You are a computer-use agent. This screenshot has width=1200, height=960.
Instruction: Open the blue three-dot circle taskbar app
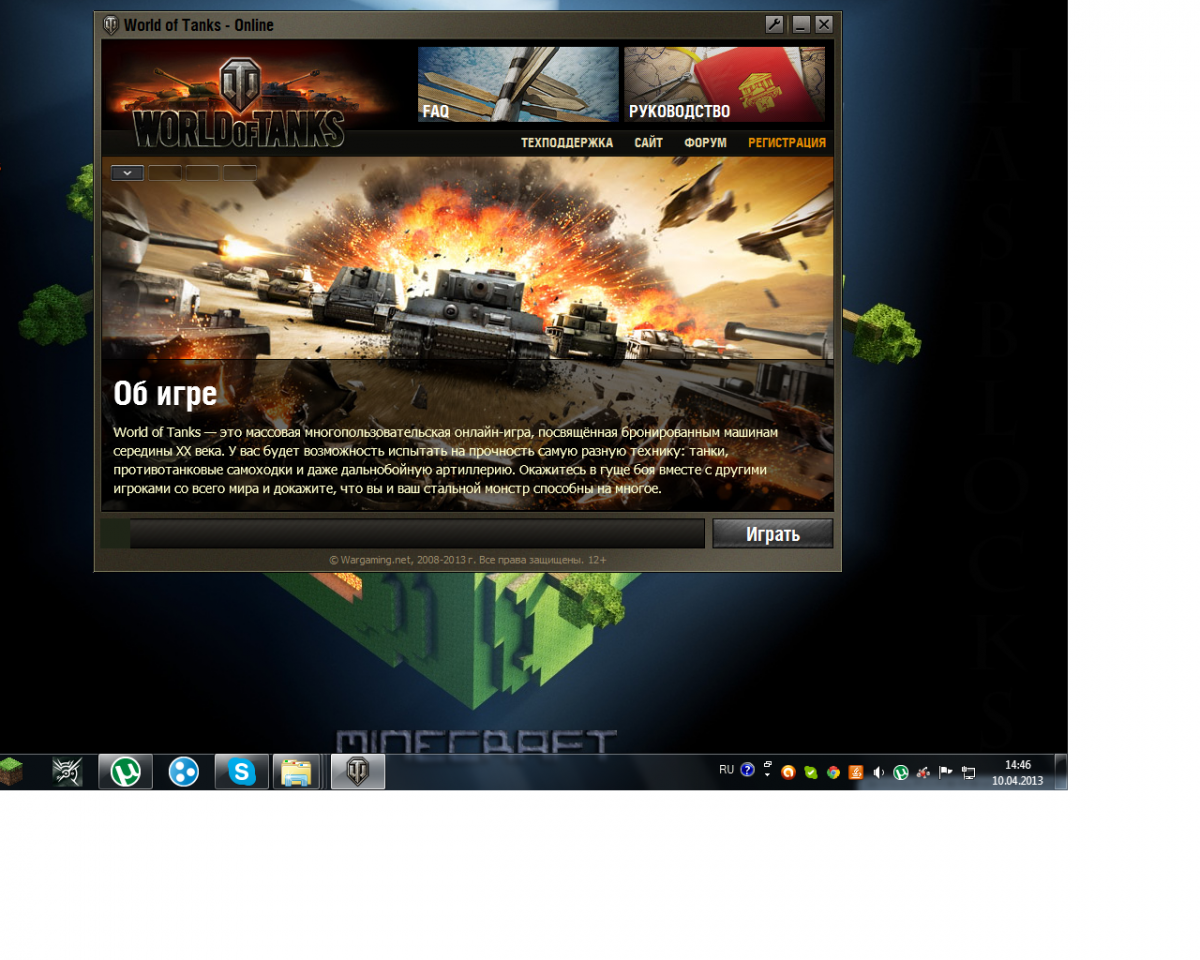point(183,772)
